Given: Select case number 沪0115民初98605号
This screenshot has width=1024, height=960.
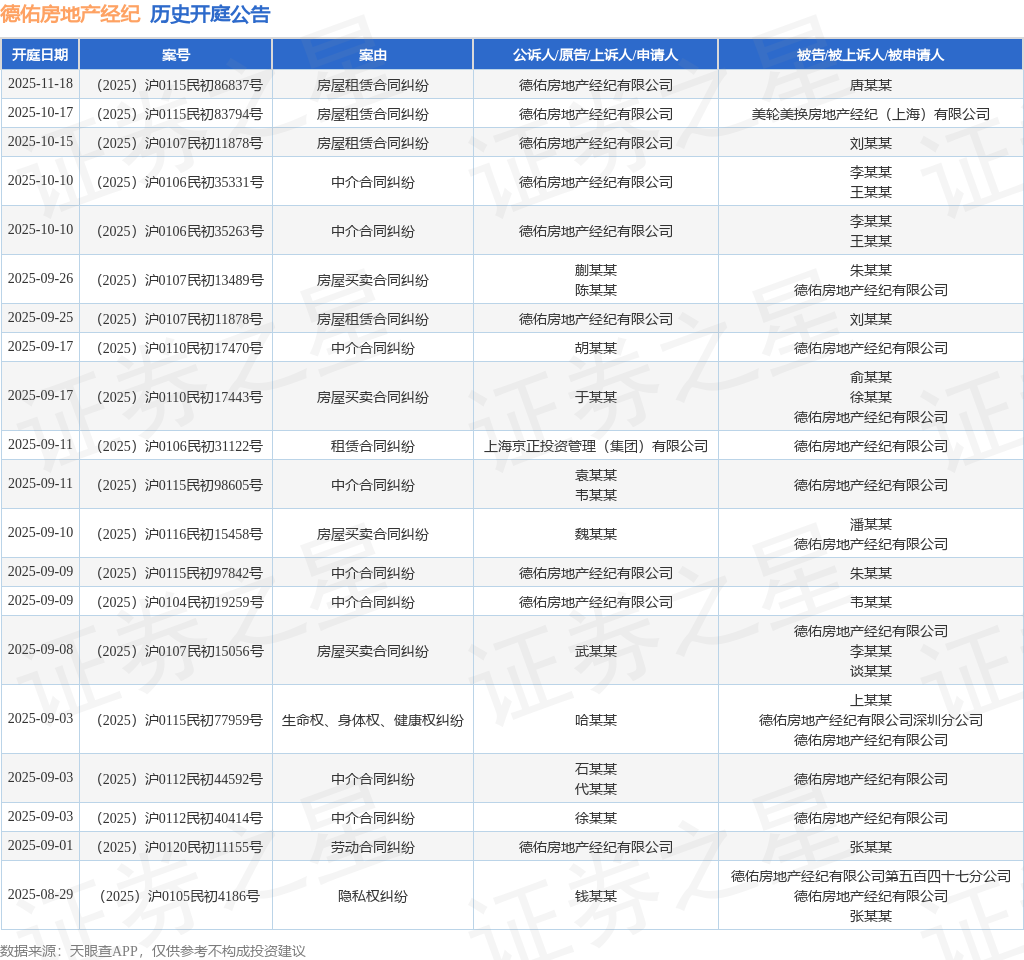Looking at the screenshot, I should click(180, 485).
